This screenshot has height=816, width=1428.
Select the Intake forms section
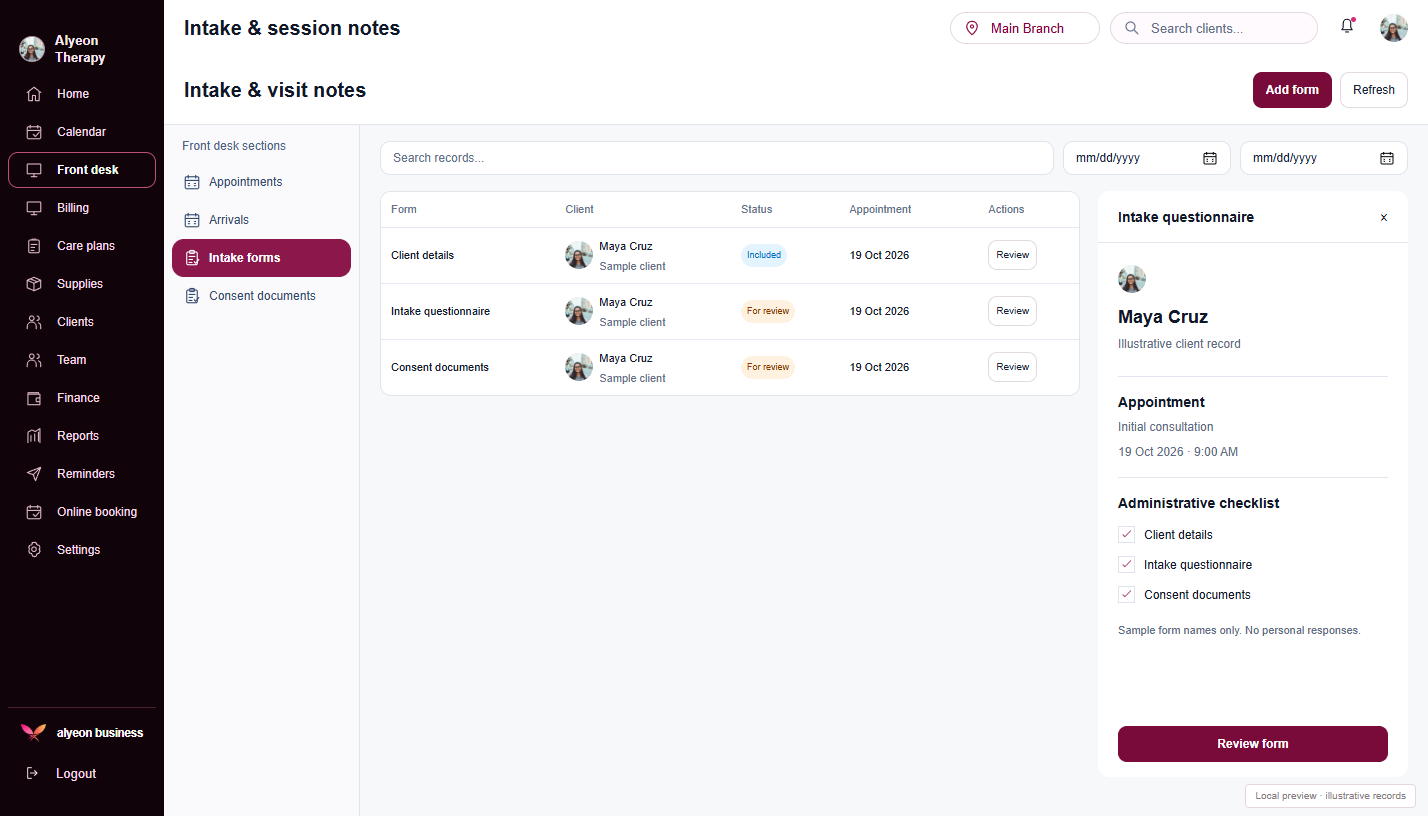pyautogui.click(x=261, y=258)
